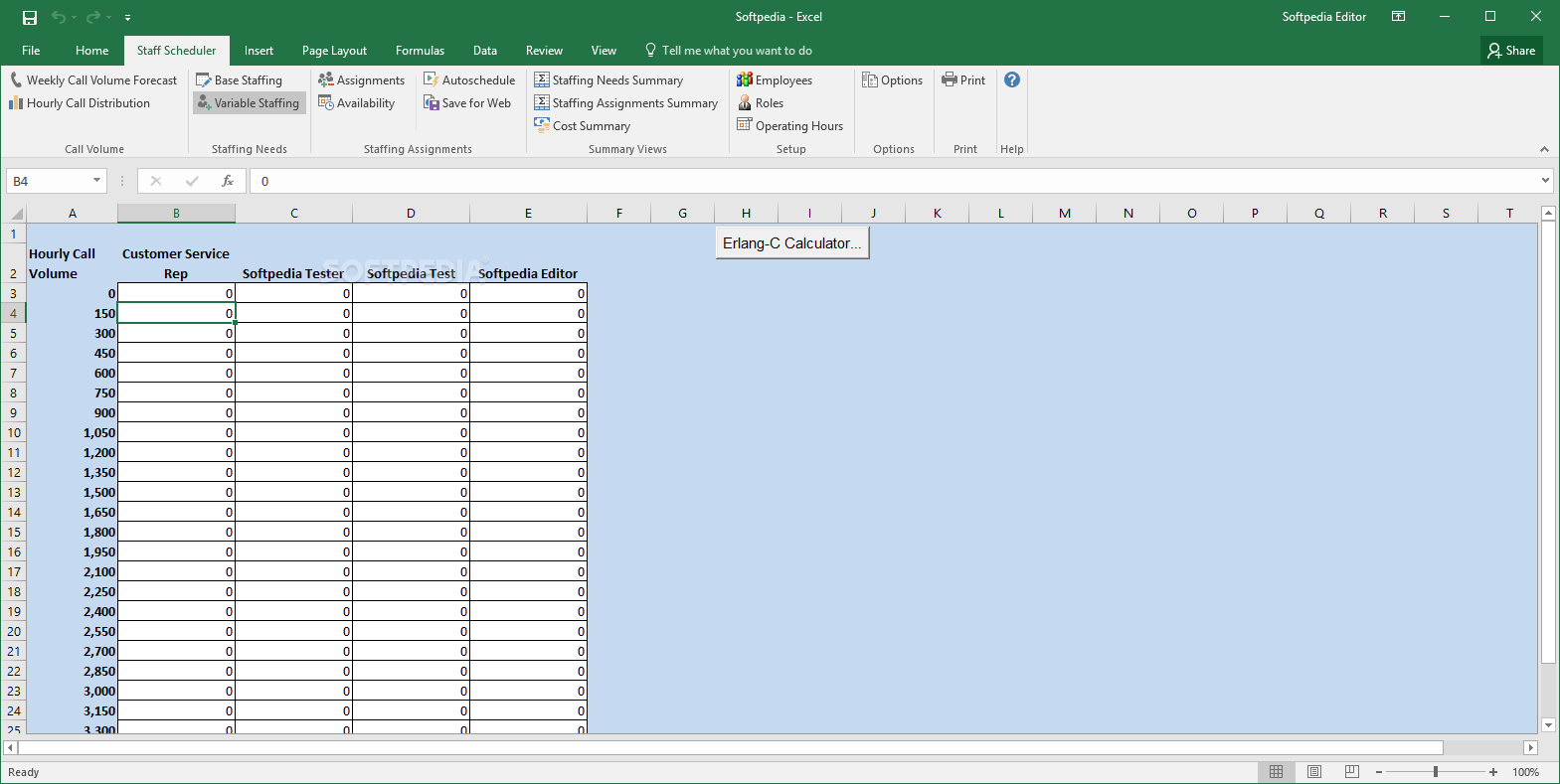This screenshot has width=1560, height=784.
Task: Collapse the ribbon
Action: [1544, 149]
